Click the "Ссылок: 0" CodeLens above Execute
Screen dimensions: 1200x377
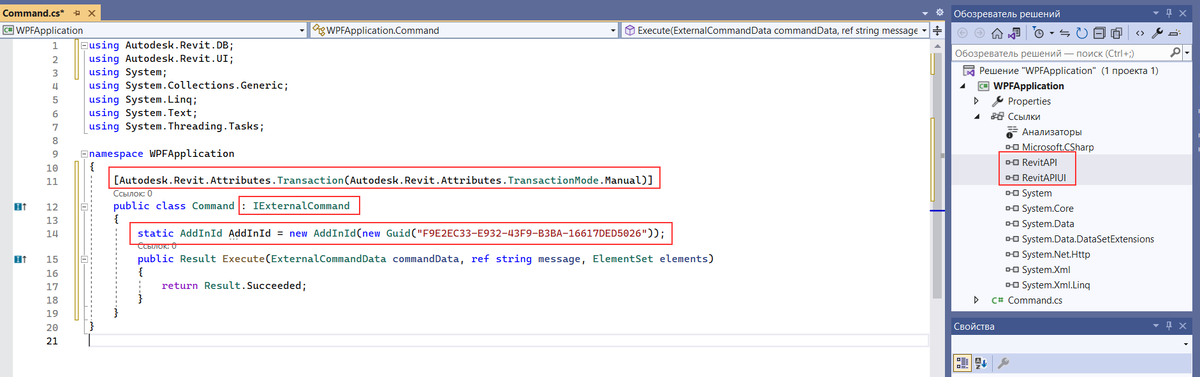click(x=157, y=245)
